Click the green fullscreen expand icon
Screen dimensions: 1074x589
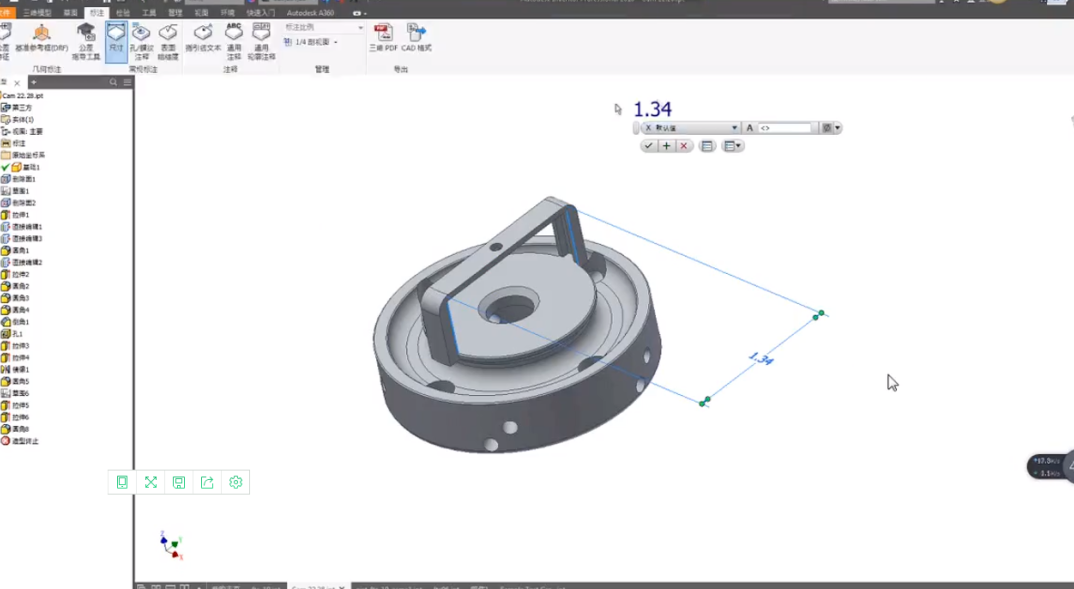151,482
